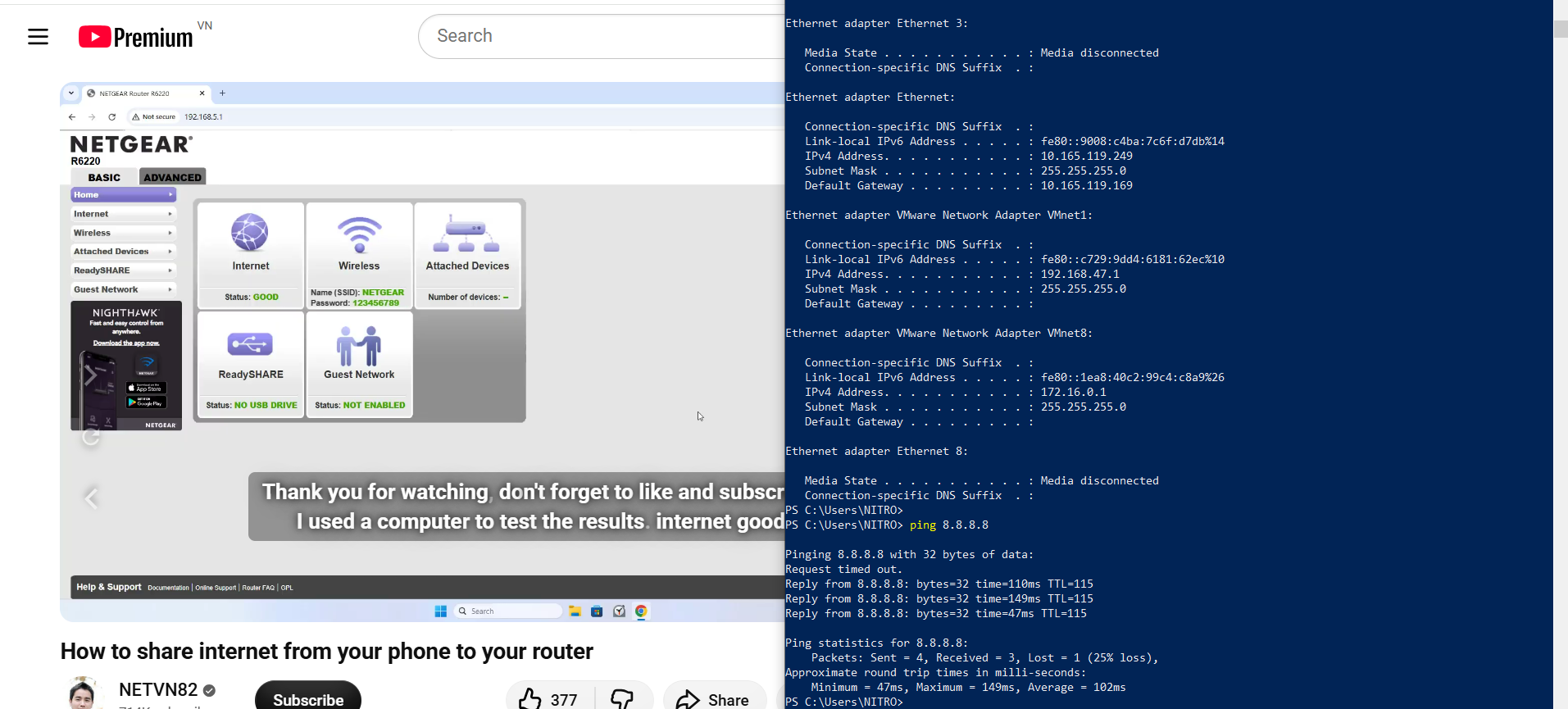The height and width of the screenshot is (709, 1568).
Task: Click the browser forward arrow in the video
Action: (92, 117)
